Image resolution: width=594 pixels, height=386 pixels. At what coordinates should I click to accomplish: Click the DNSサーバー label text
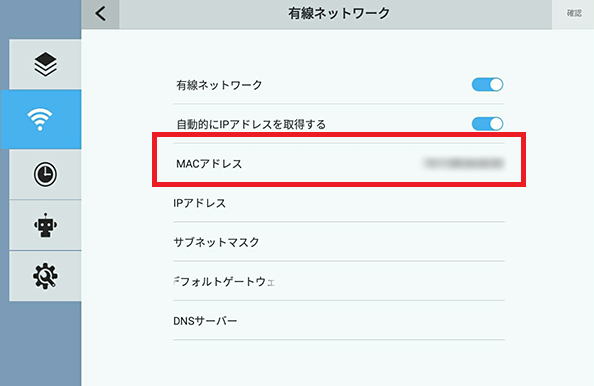(205, 321)
